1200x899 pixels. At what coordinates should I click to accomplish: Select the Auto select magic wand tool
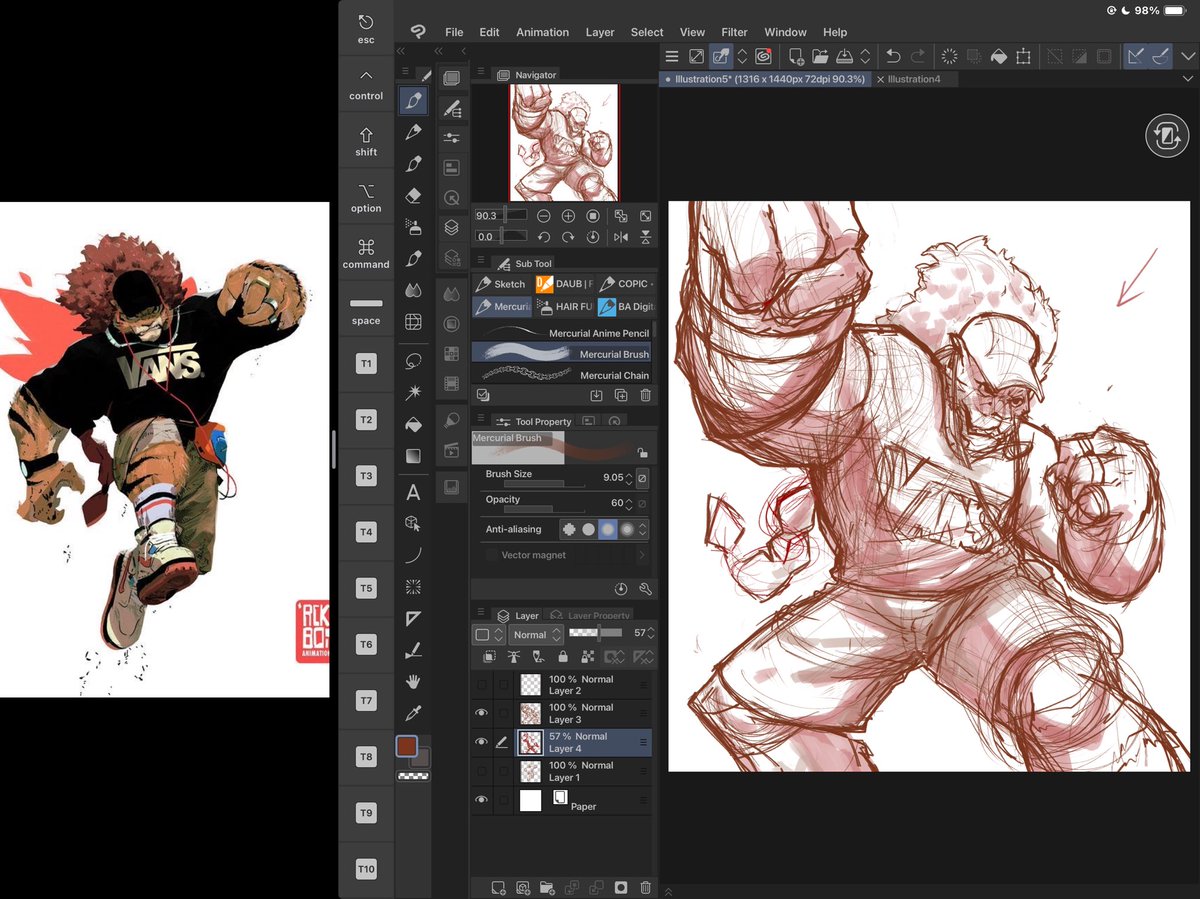(413, 392)
